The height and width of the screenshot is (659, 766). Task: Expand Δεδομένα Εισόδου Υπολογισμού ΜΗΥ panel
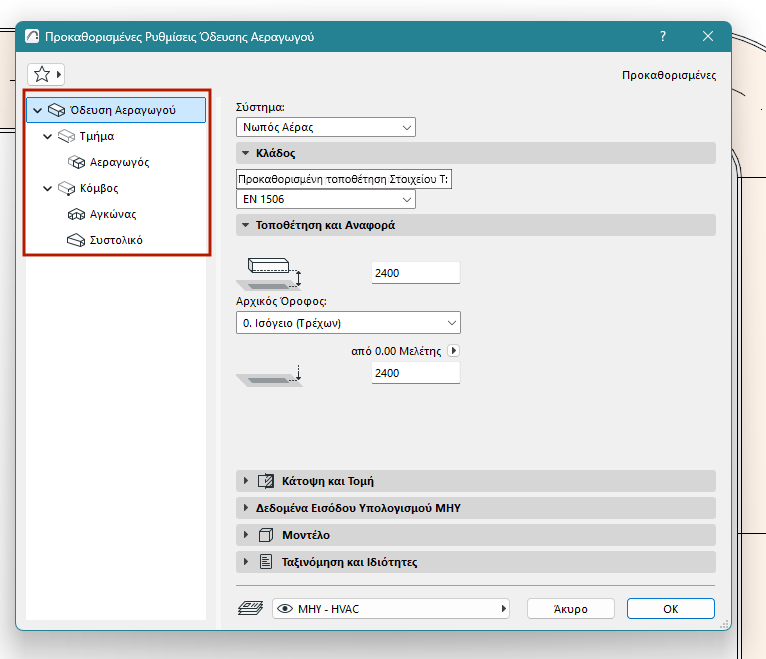[x=246, y=508]
